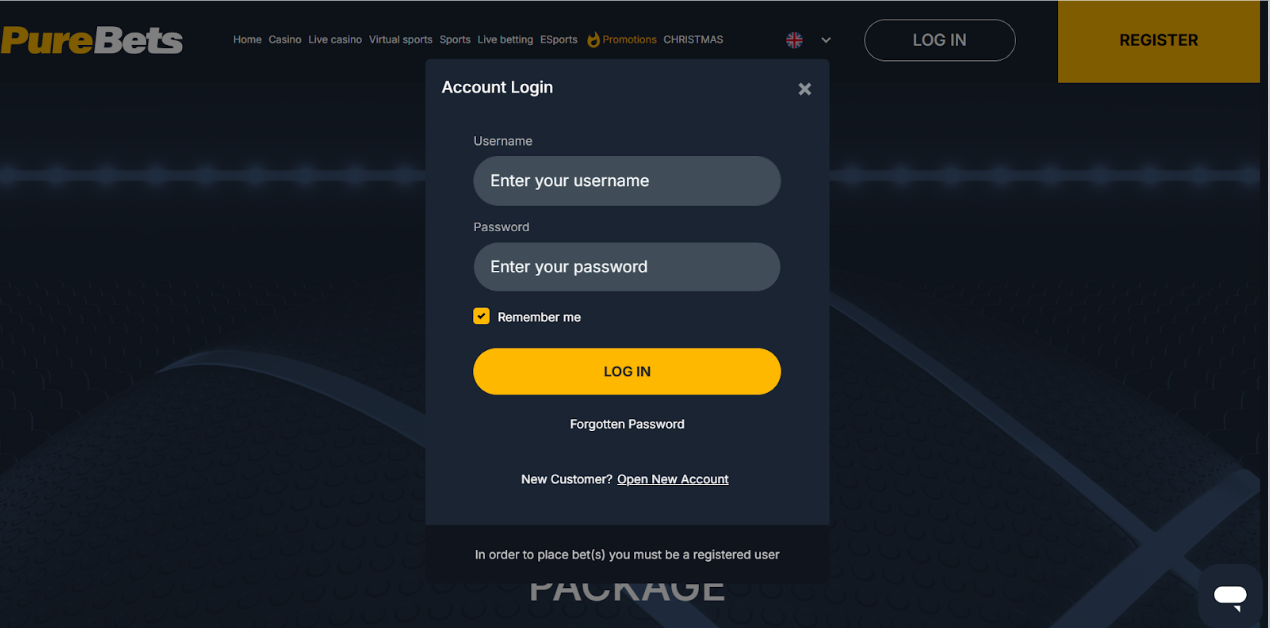Close the Account Login dialog

[x=804, y=89]
